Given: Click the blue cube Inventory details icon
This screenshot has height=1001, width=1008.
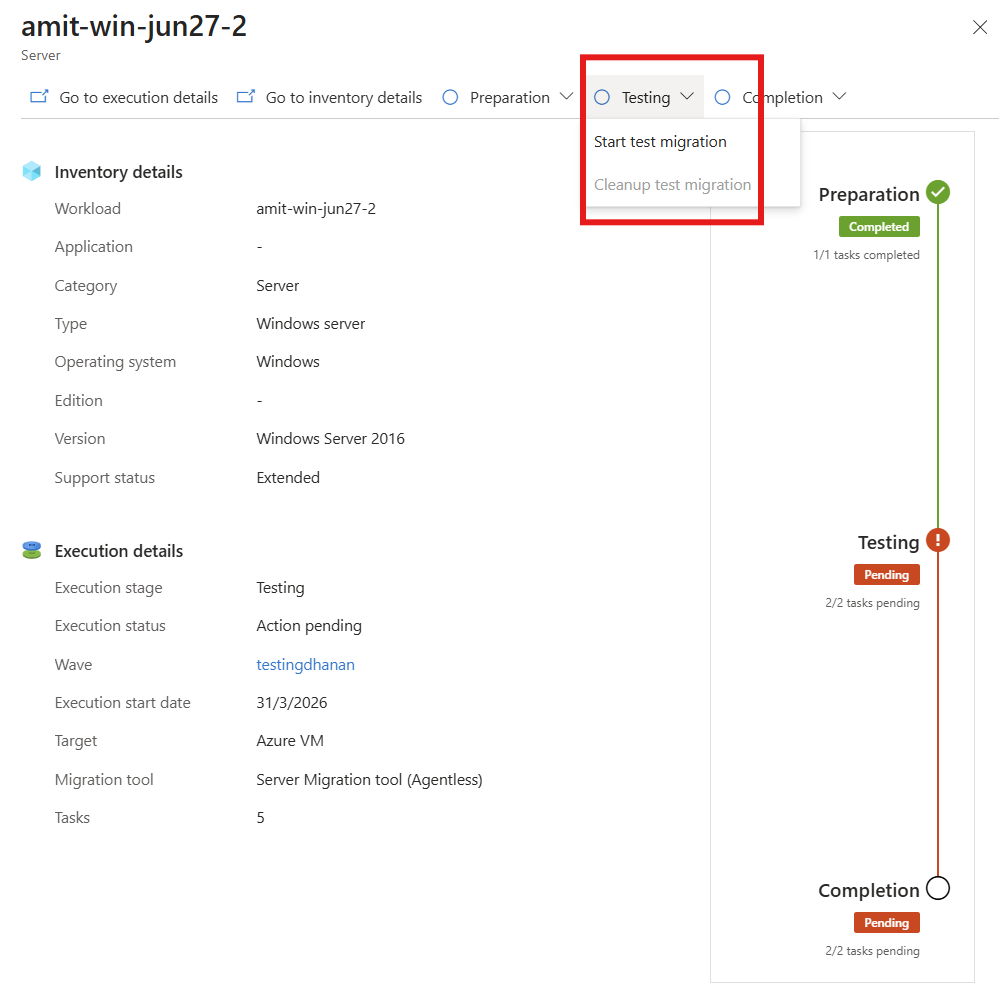Looking at the screenshot, I should (x=32, y=172).
